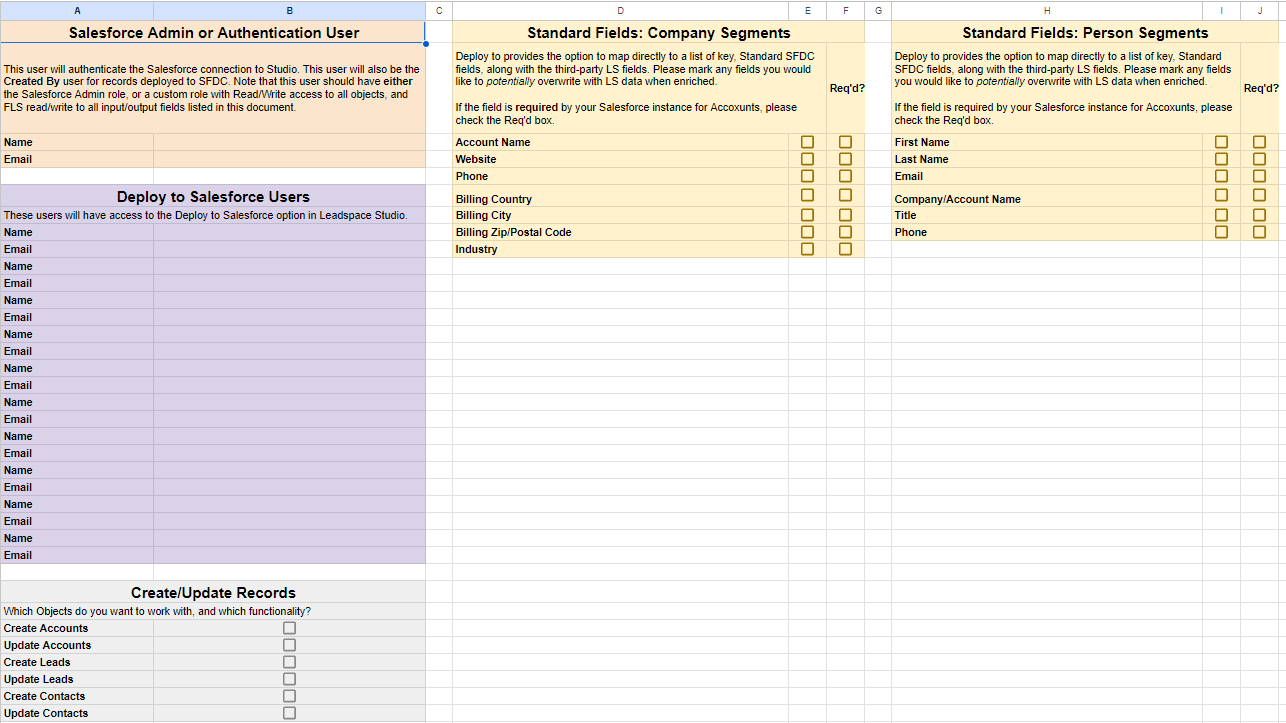Check Company Segments Phone Req'd checkbox
This screenshot has height=723, width=1286.
tap(845, 176)
